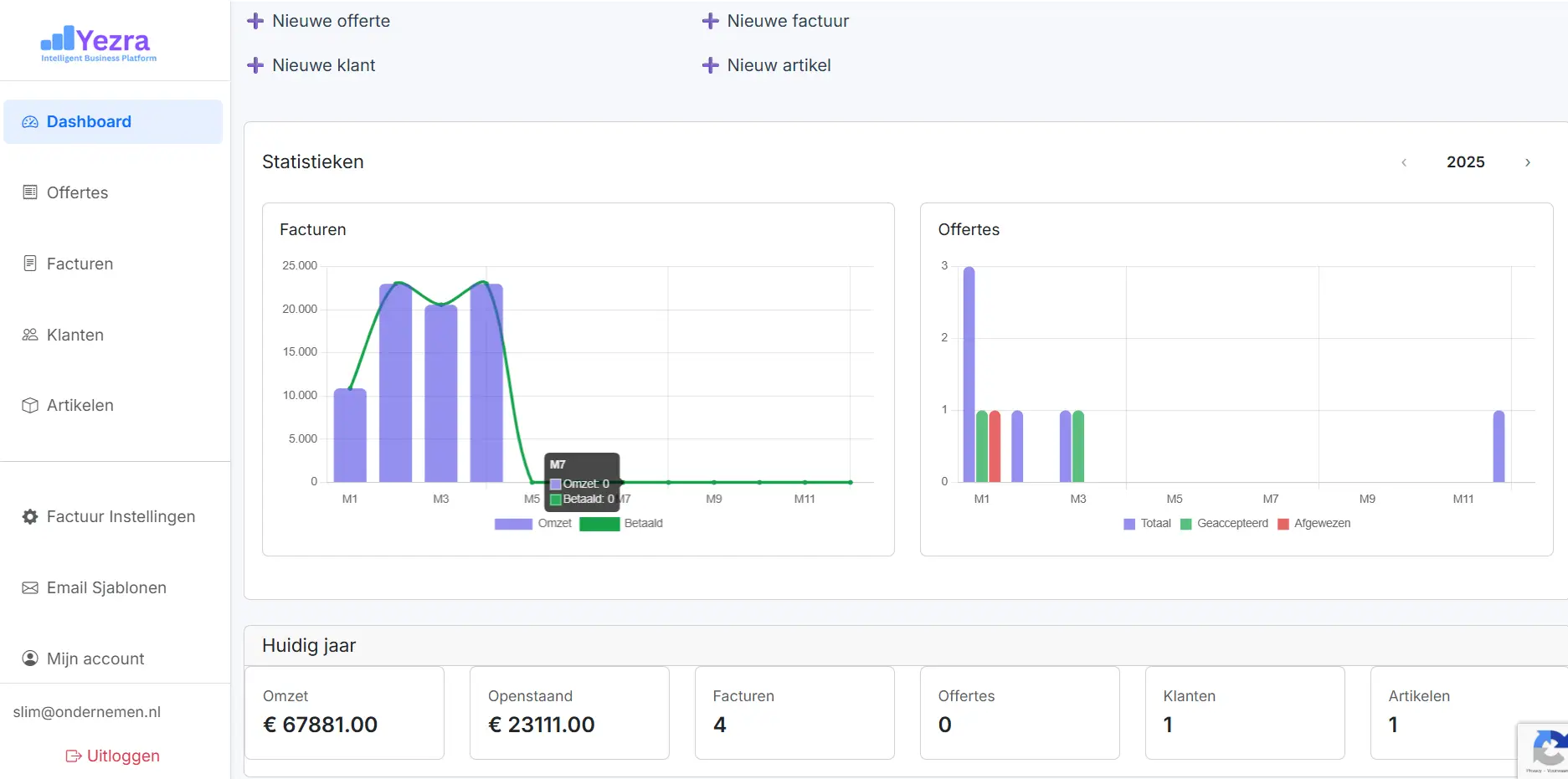Image resolution: width=1568 pixels, height=779 pixels.
Task: Open Artikelen via the package icon
Action: point(29,405)
